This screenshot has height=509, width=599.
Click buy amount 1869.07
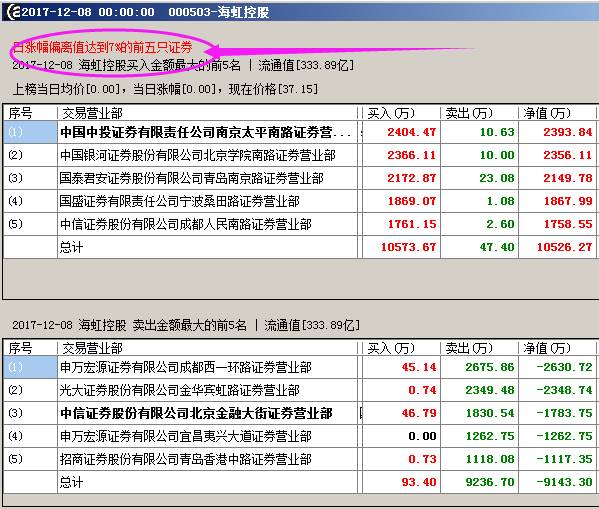pos(412,201)
